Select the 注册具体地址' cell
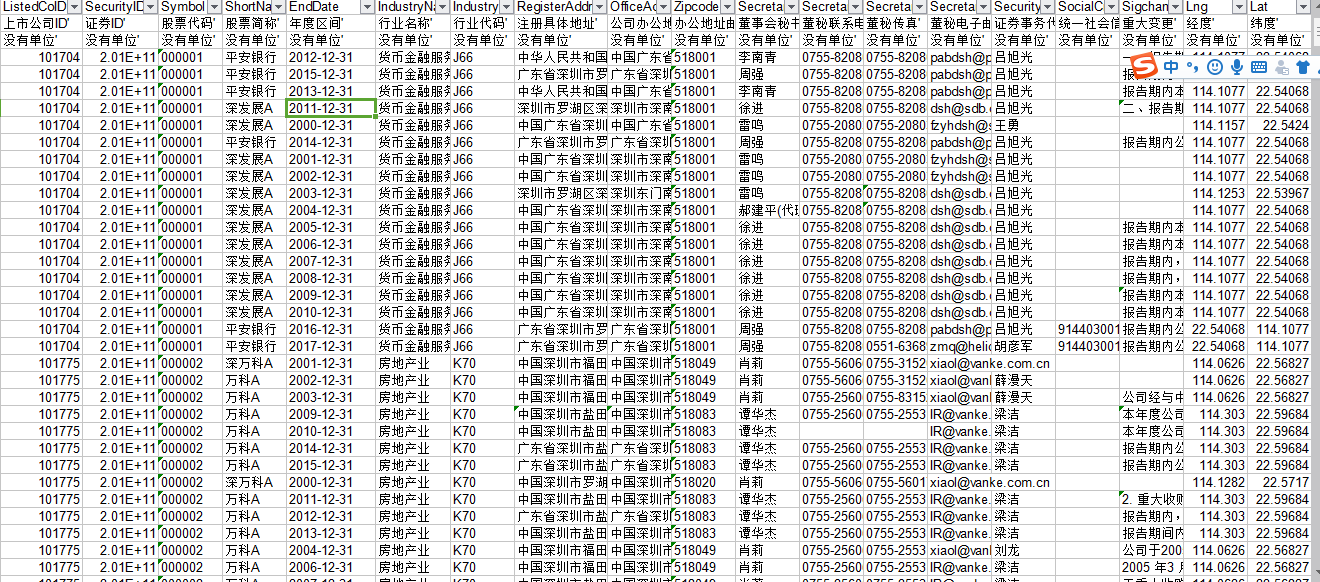Viewport: 1320px width, 582px height. (x=561, y=24)
